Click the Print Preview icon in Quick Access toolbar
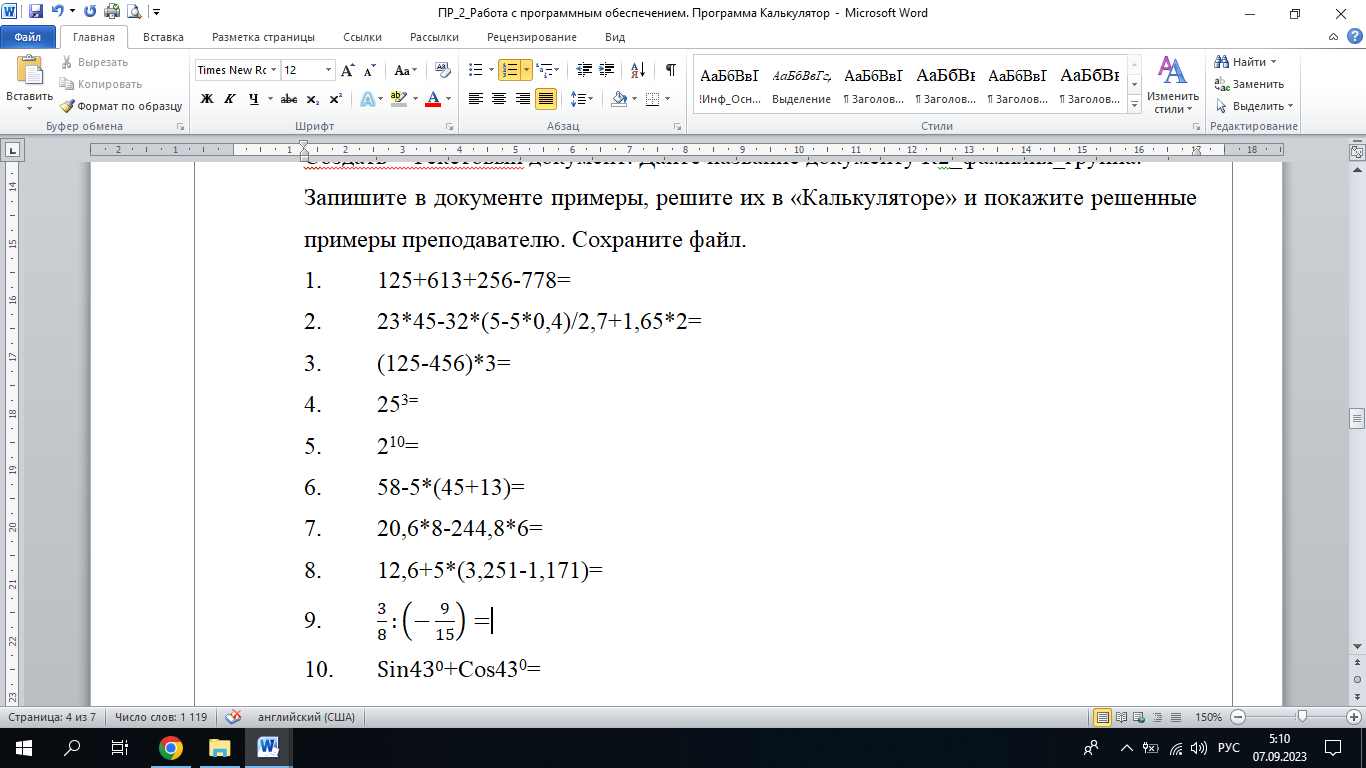 pyautogui.click(x=133, y=13)
